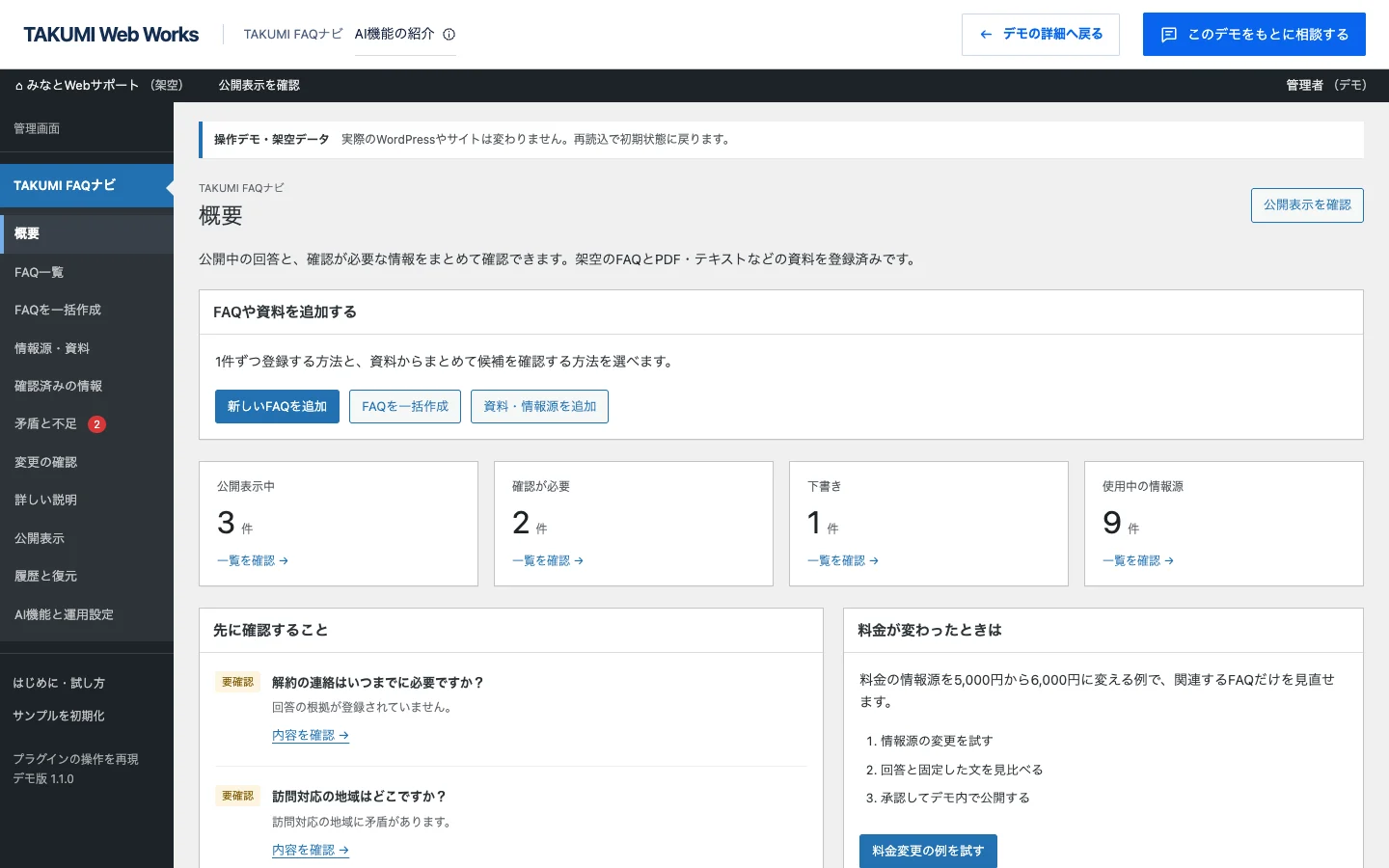The height and width of the screenshot is (868, 1389).
Task: Open 一覧を確認 link under 下書き
Action: click(x=843, y=560)
